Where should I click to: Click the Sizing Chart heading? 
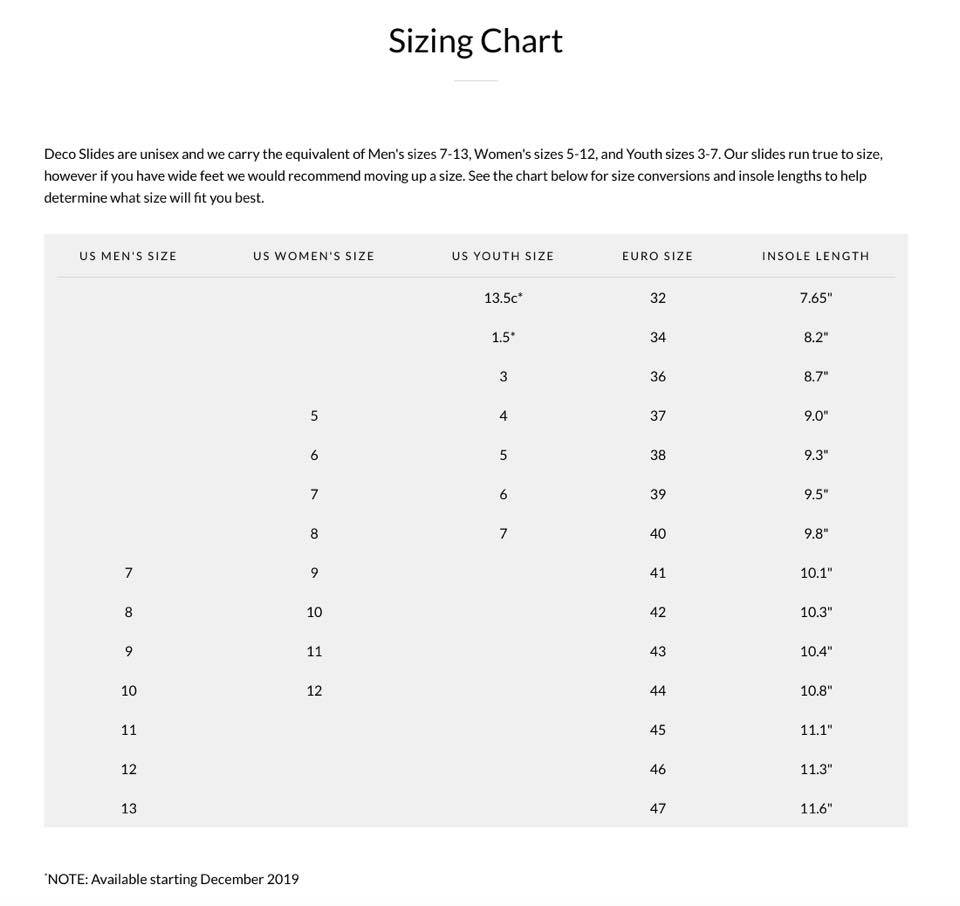(476, 42)
